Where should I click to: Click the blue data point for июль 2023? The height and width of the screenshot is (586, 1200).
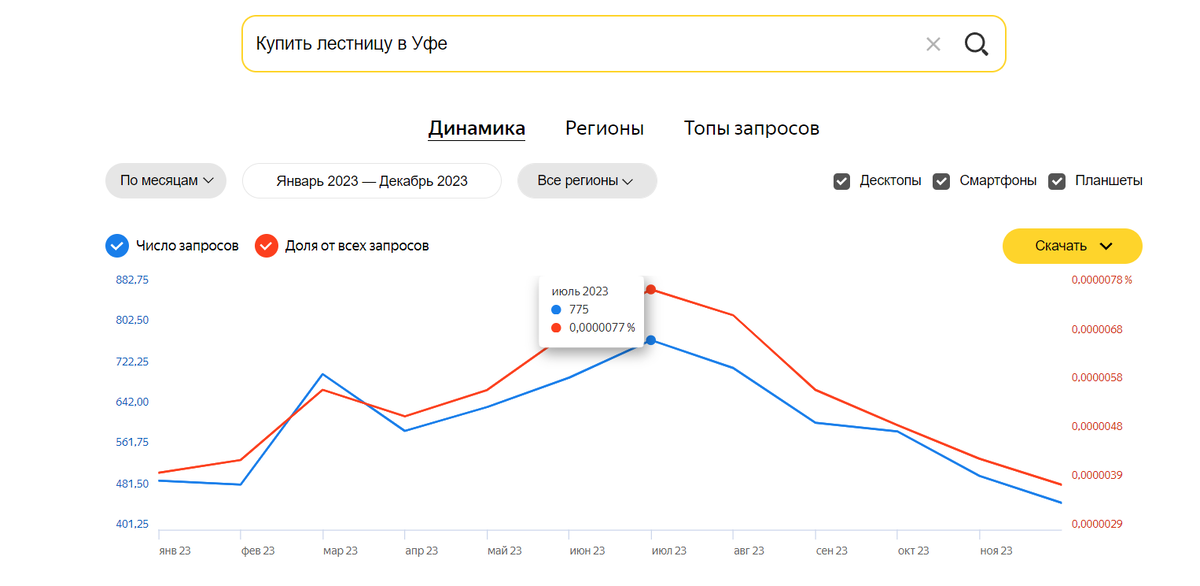point(651,340)
